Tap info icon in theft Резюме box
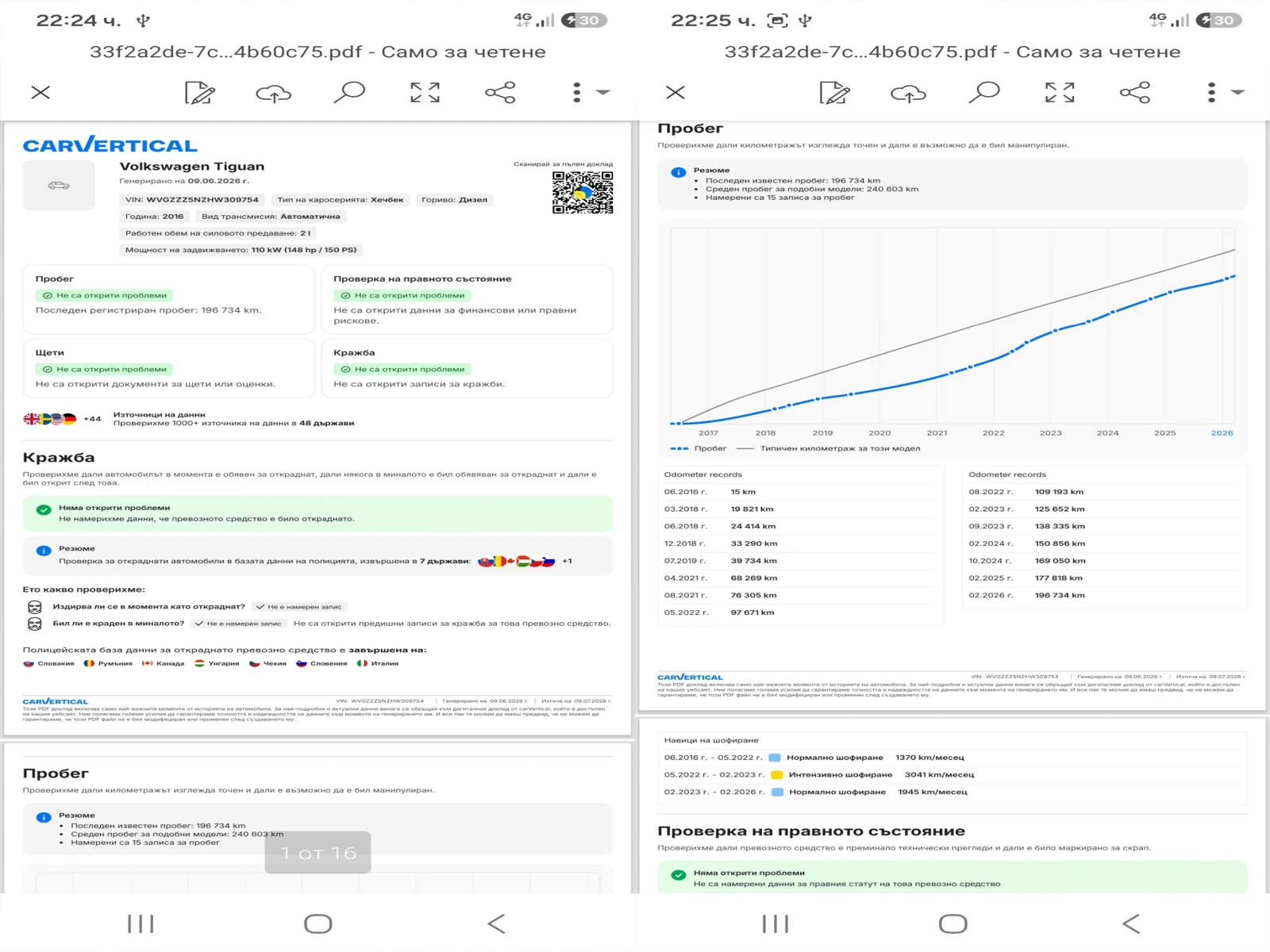 coord(44,551)
